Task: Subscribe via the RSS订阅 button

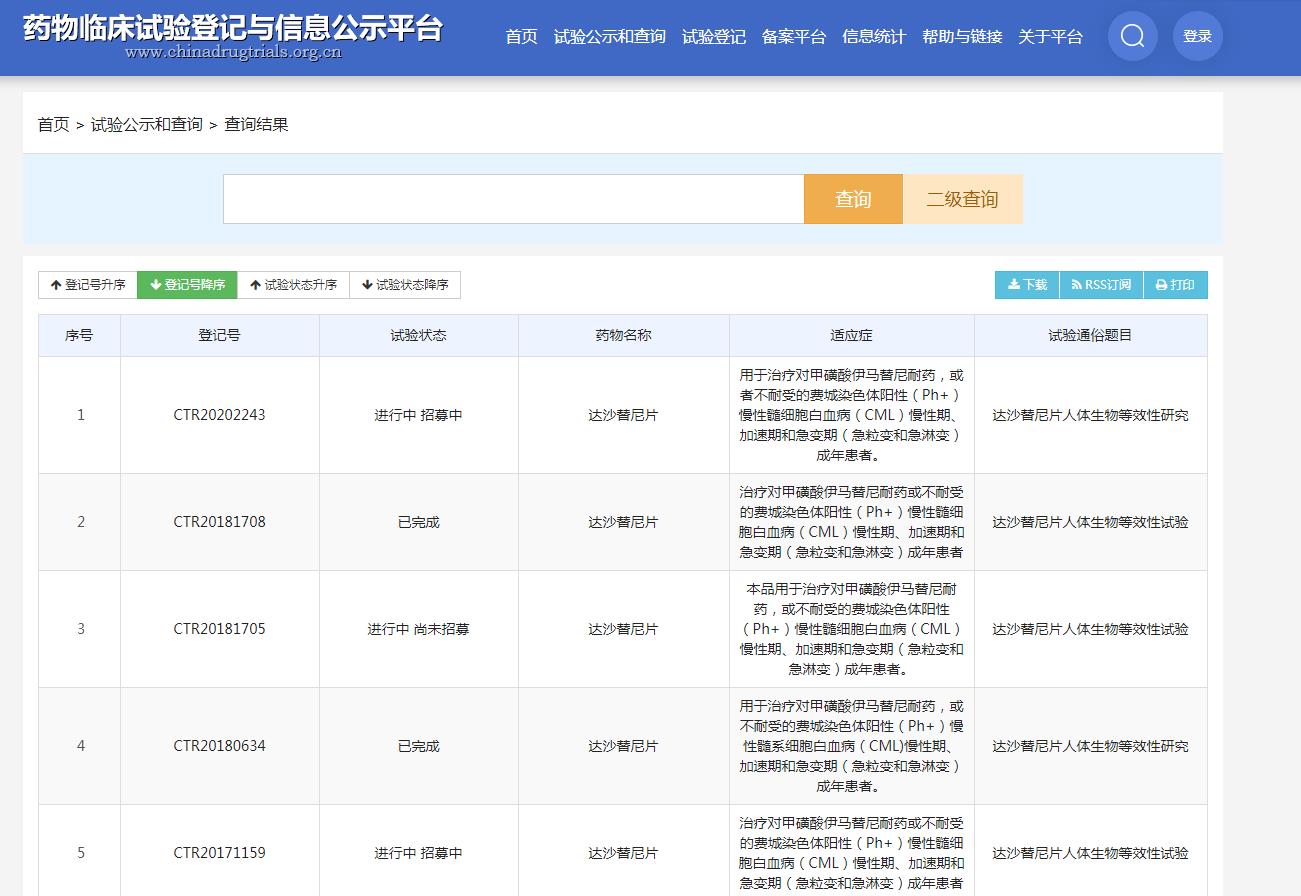Action: click(x=1100, y=285)
